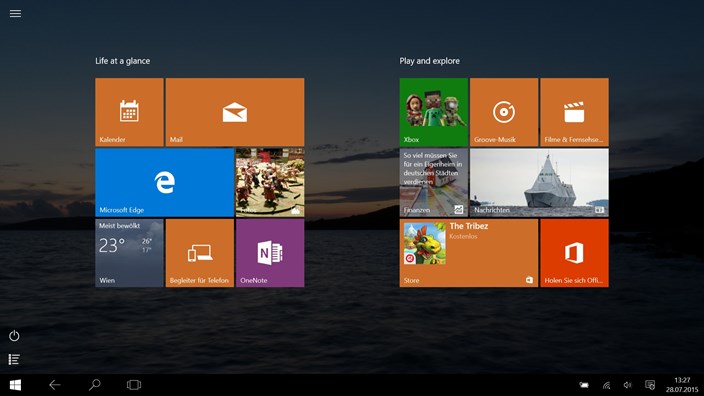Open the hamburger menu at top left

click(15, 13)
